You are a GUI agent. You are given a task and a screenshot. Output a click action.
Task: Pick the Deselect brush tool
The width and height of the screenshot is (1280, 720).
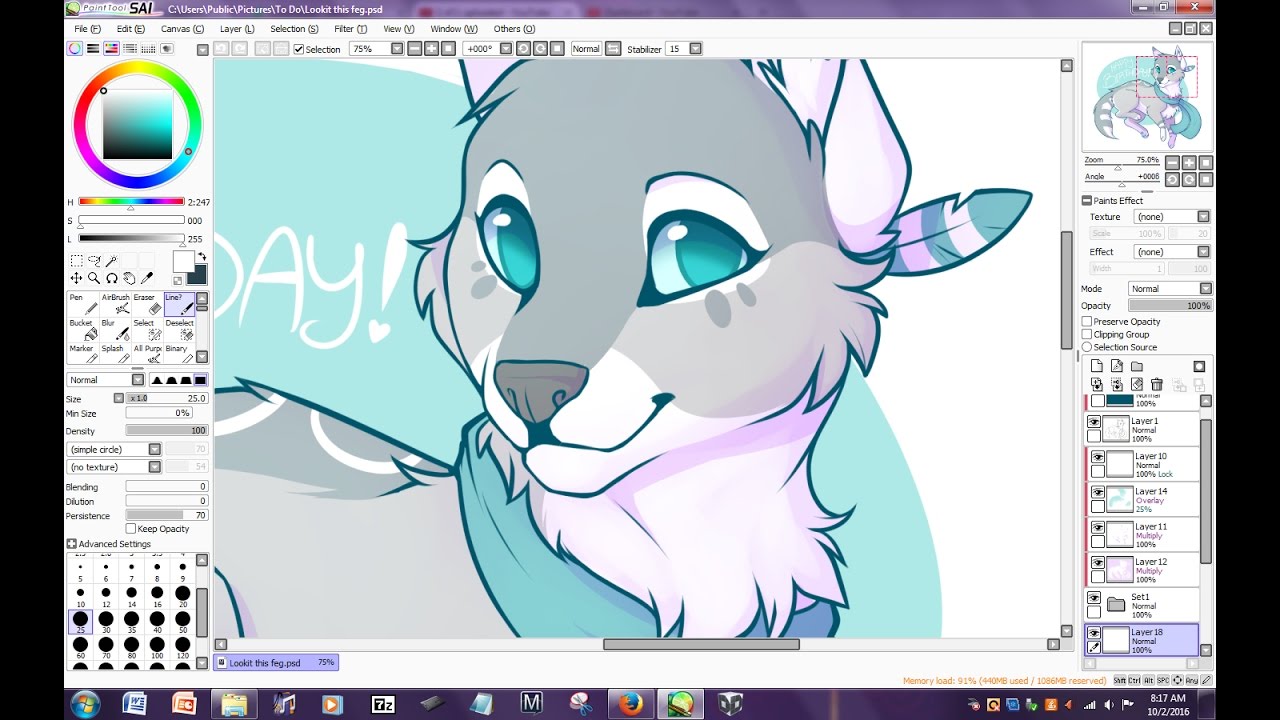click(178, 330)
